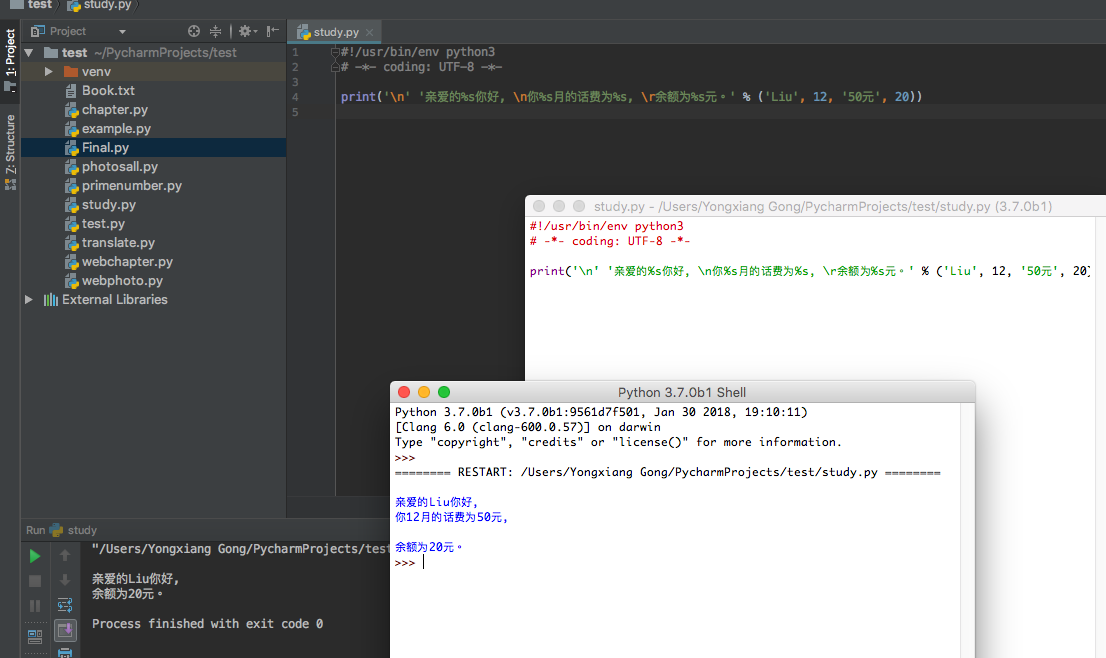
Task: Open example.py in project tree
Action: pyautogui.click(x=116, y=128)
